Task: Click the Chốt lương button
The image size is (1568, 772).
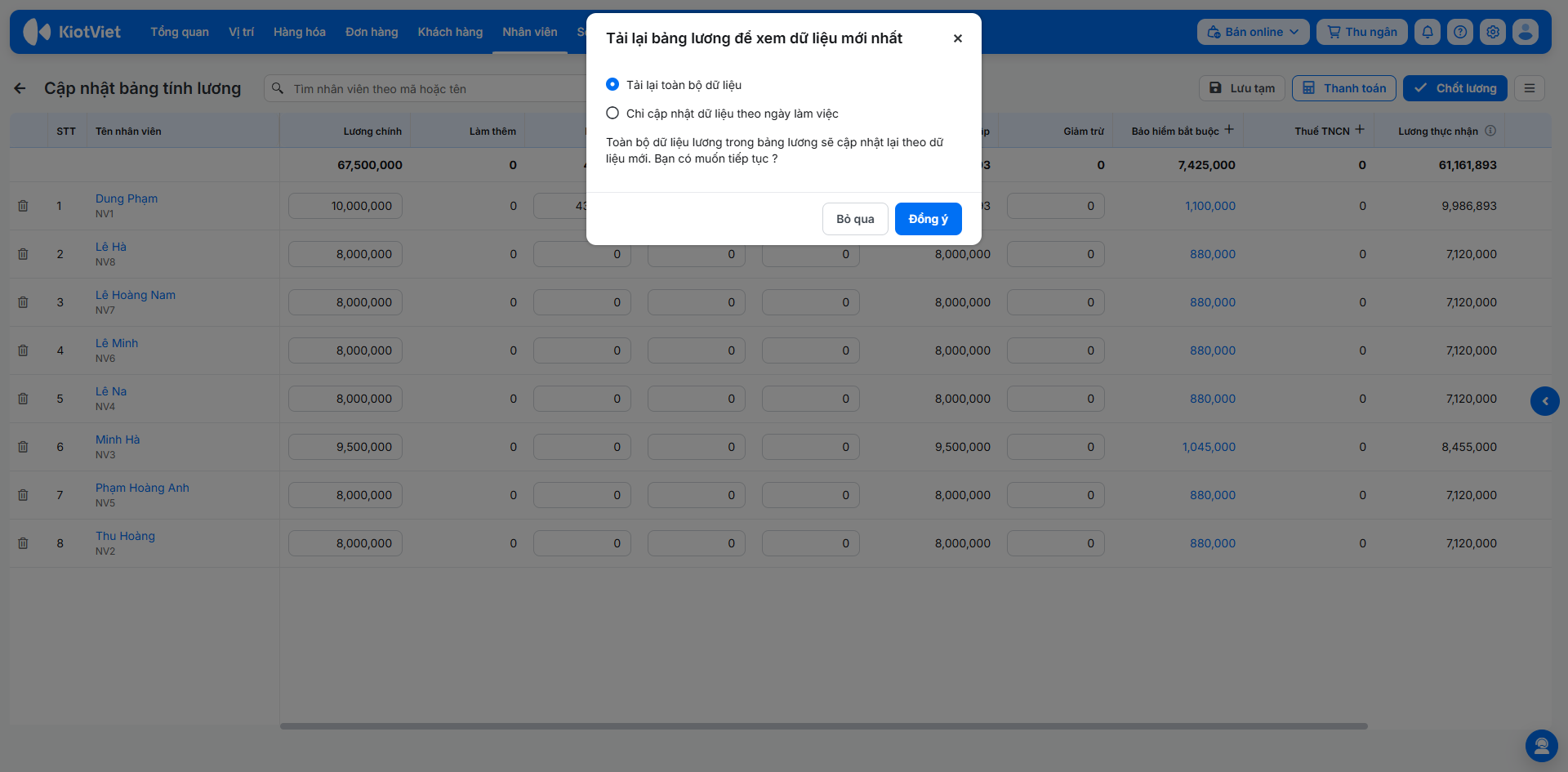Action: tap(1455, 88)
